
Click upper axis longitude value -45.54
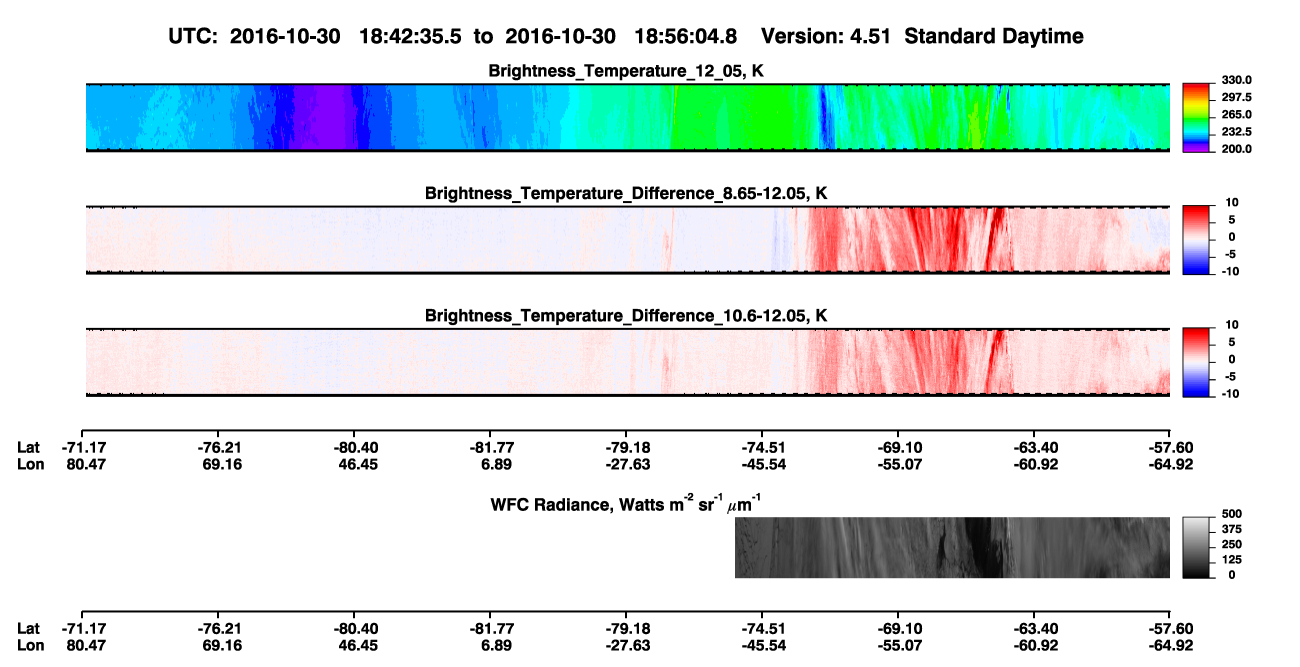pos(763,464)
